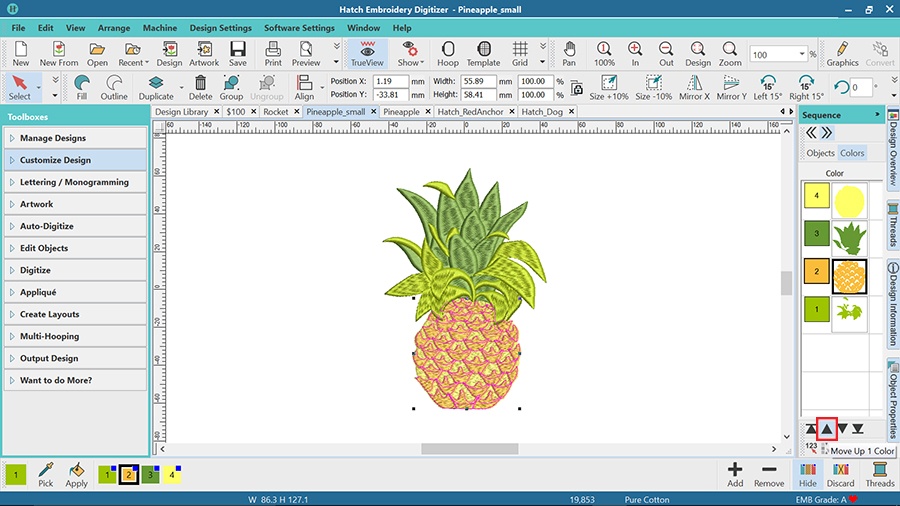
Task: Click the Rotate Left 15° icon
Action: (x=767, y=88)
